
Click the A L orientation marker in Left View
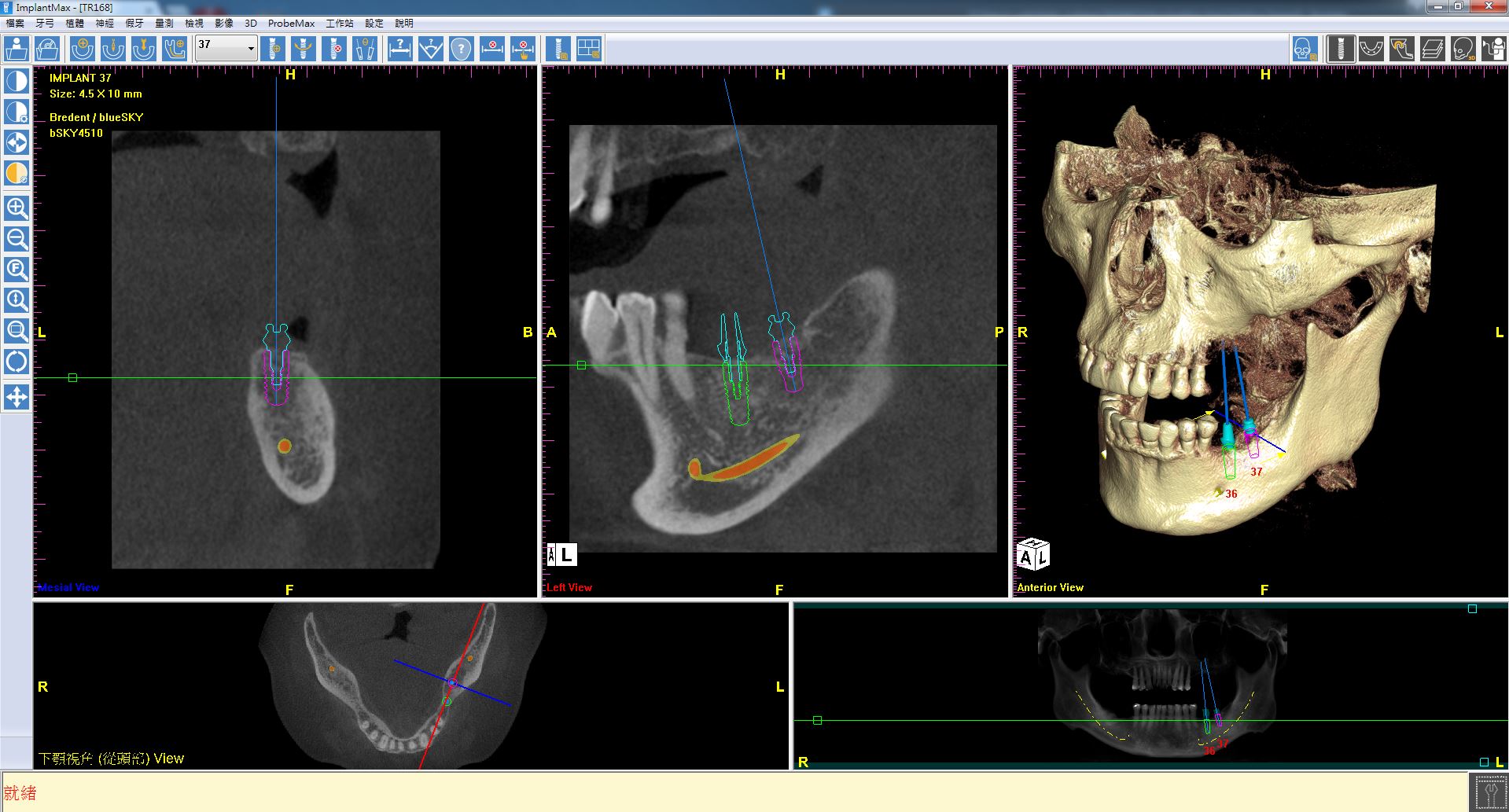tap(562, 555)
